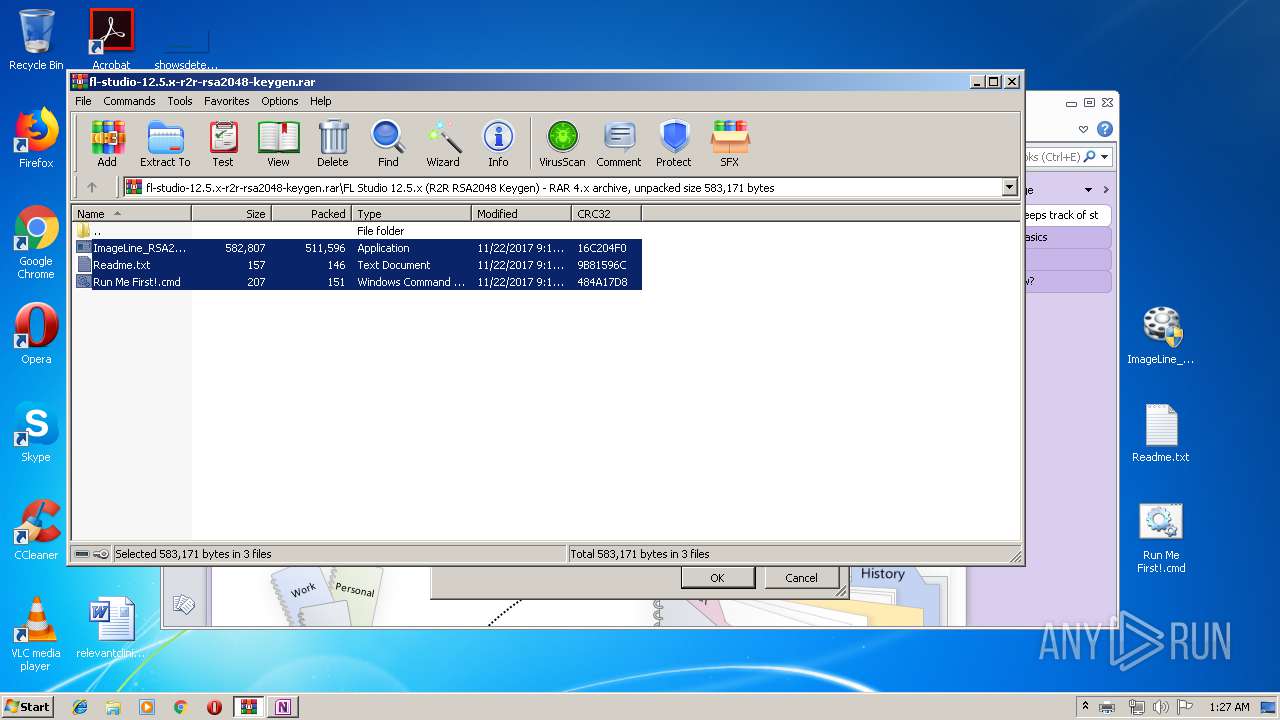This screenshot has width=1280, height=720.
Task: Click the Test archive toolbar icon
Action: 223,143
